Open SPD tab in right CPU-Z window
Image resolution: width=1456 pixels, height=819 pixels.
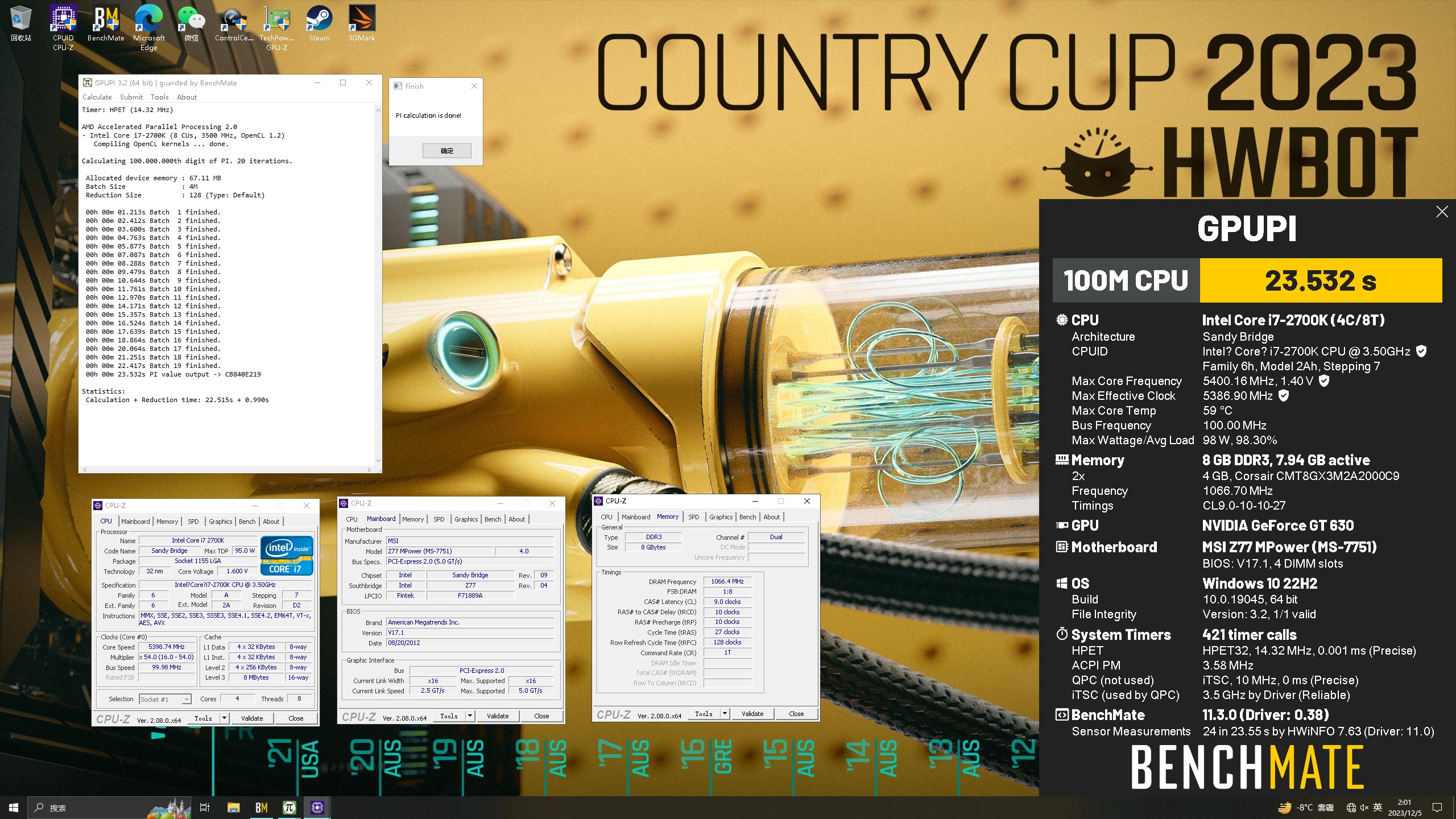click(694, 517)
